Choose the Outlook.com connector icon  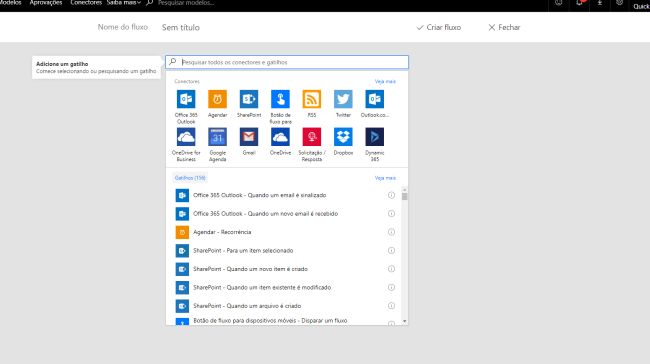tap(374, 99)
